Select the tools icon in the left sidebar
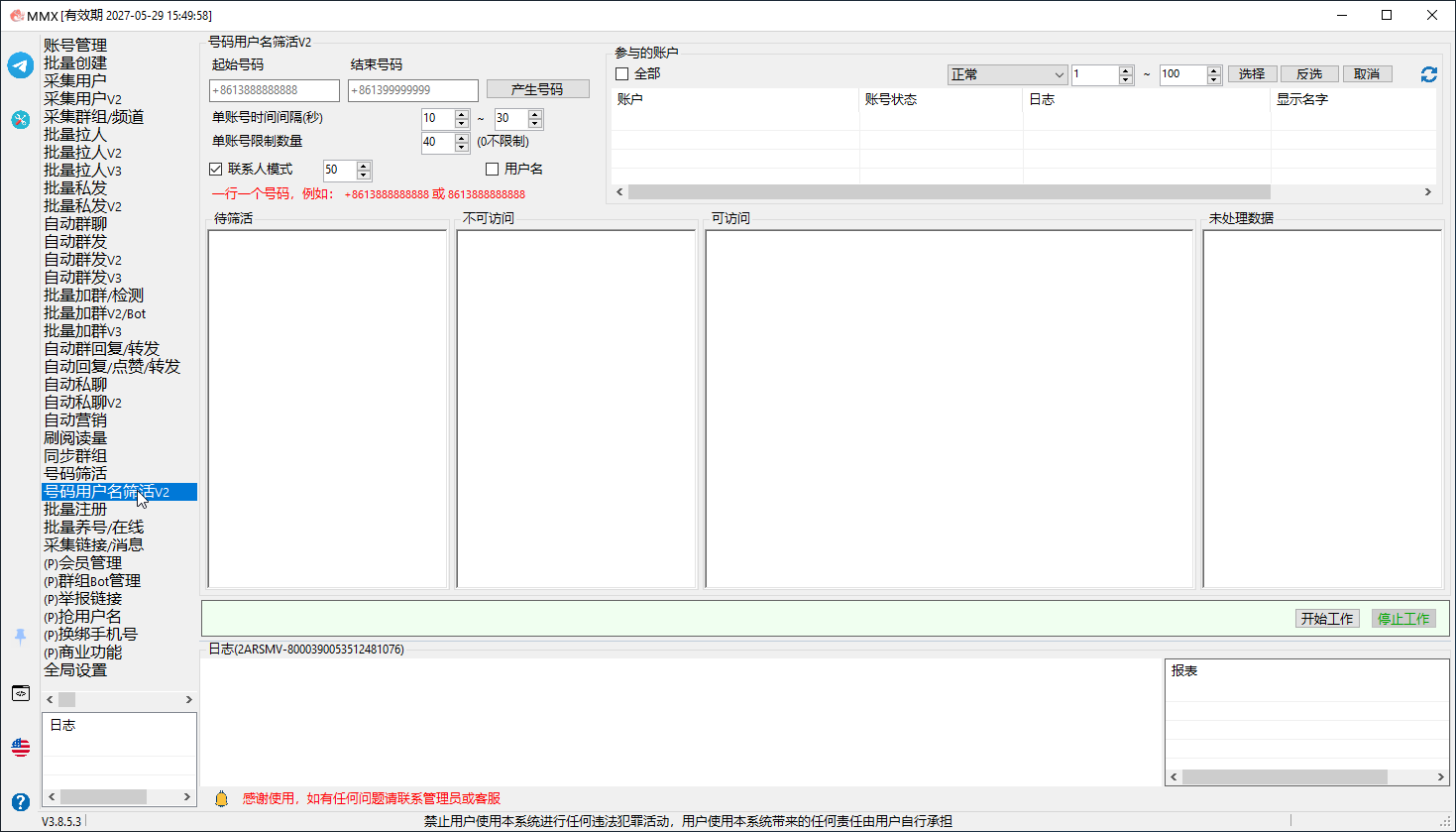Image resolution: width=1456 pixels, height=832 pixels. [21, 120]
